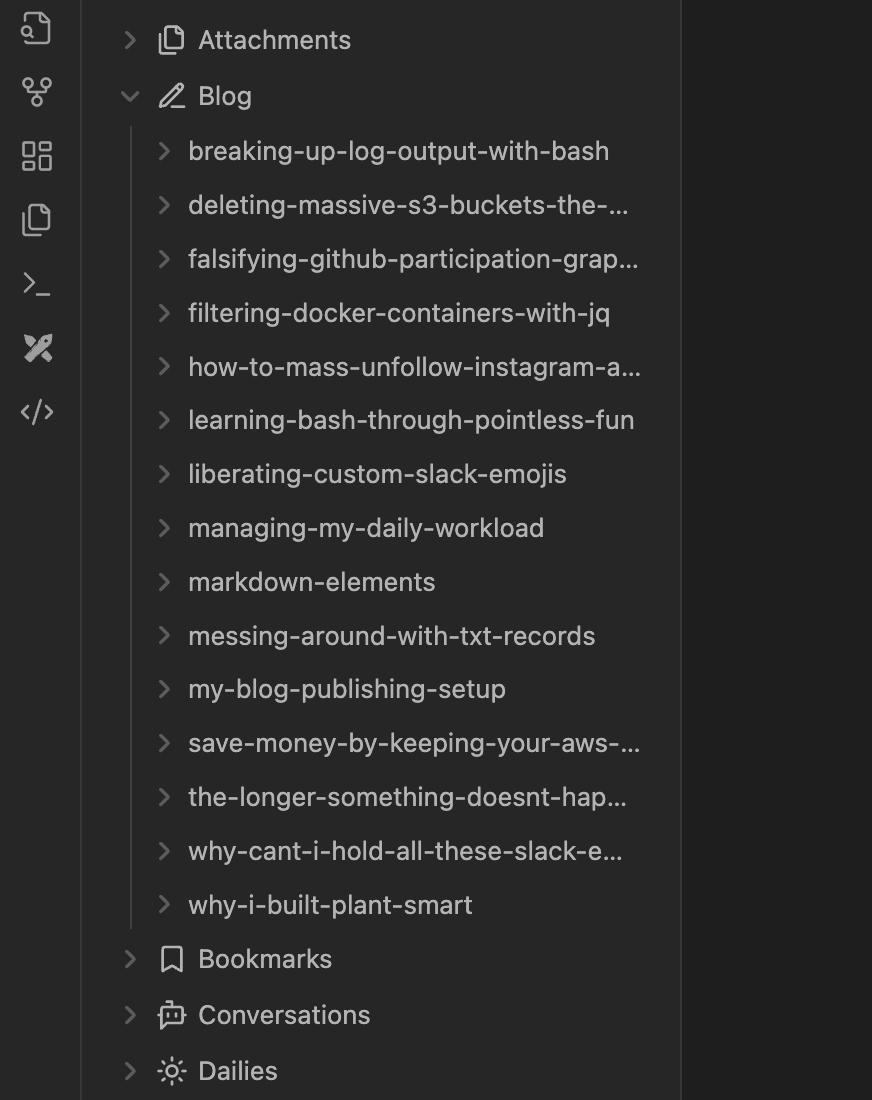Click the crossed pencil and ruler ribbon icon
This screenshot has width=872, height=1100.
pos(37,348)
